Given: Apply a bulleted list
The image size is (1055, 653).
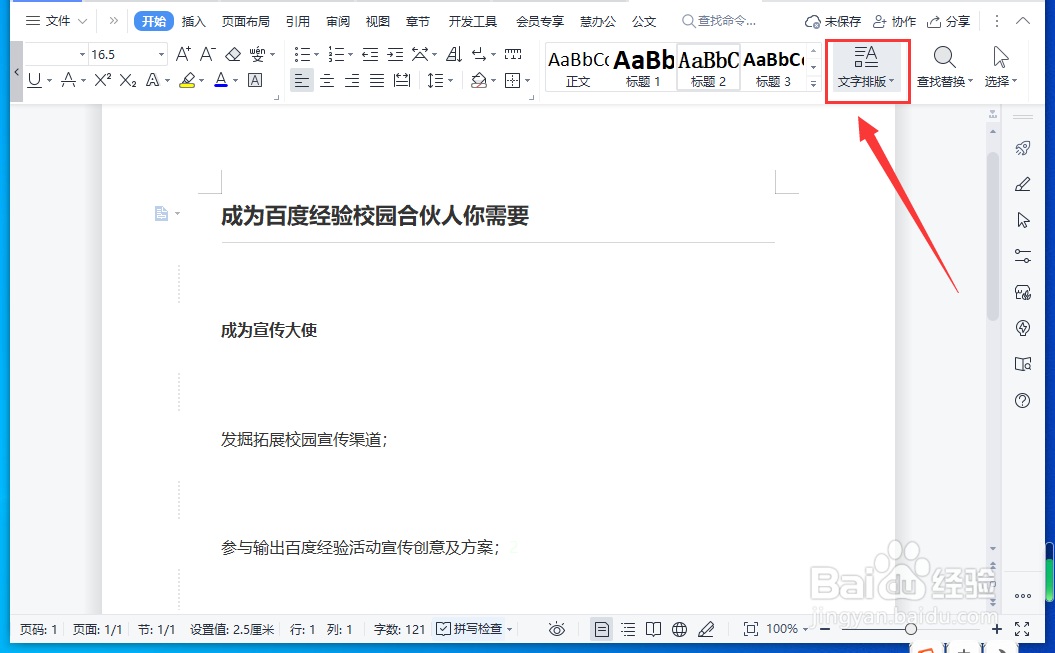Looking at the screenshot, I should click(303, 54).
